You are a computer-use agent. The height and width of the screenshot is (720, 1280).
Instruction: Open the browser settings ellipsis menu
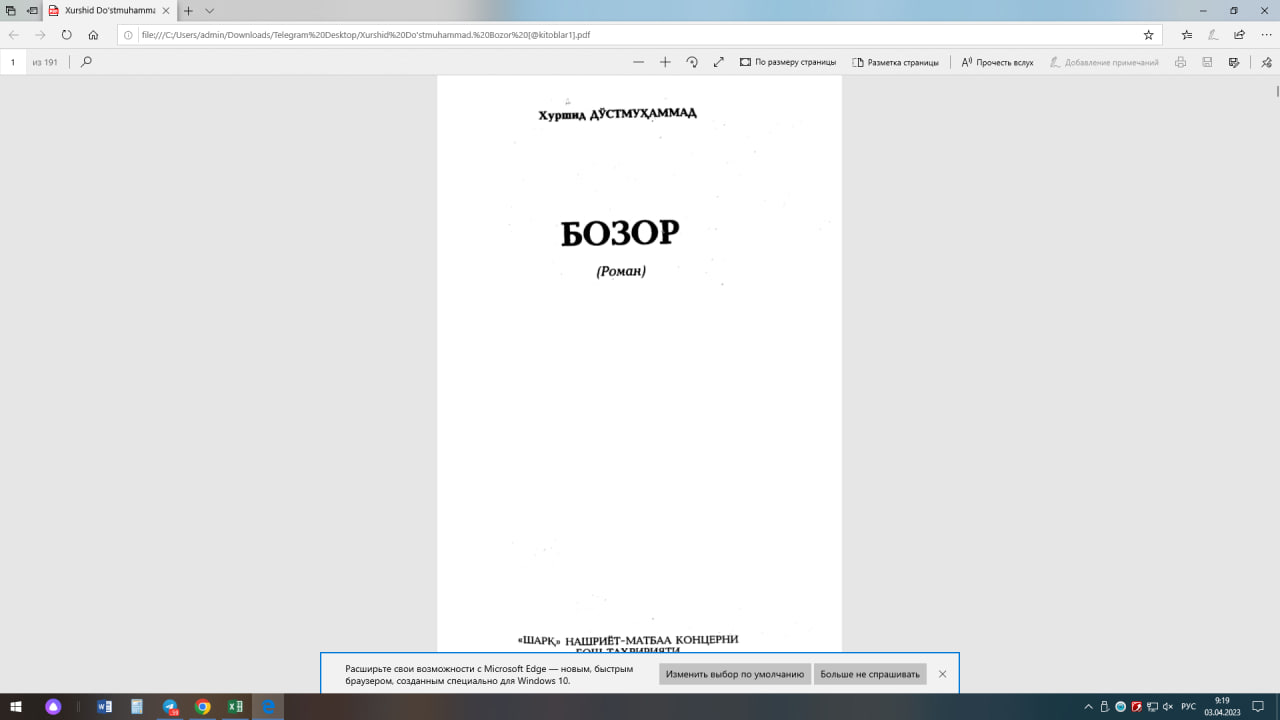coord(1266,34)
